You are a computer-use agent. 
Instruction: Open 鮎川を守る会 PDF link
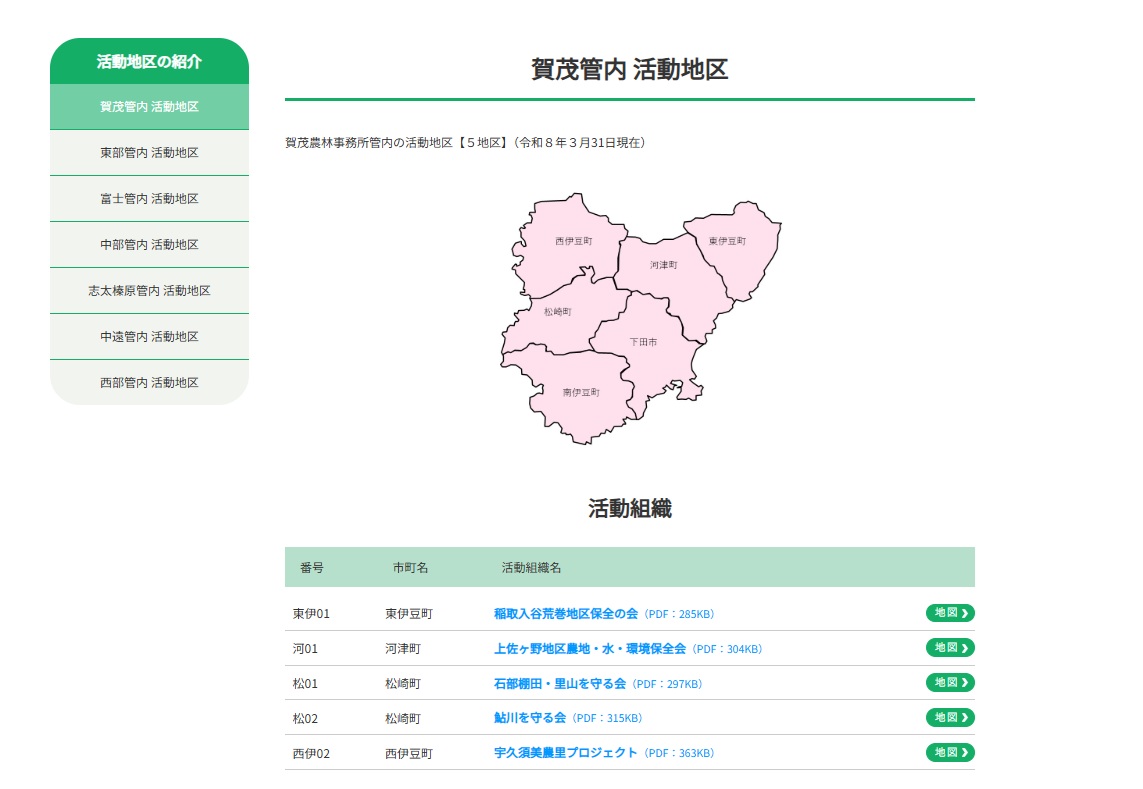tap(568, 718)
